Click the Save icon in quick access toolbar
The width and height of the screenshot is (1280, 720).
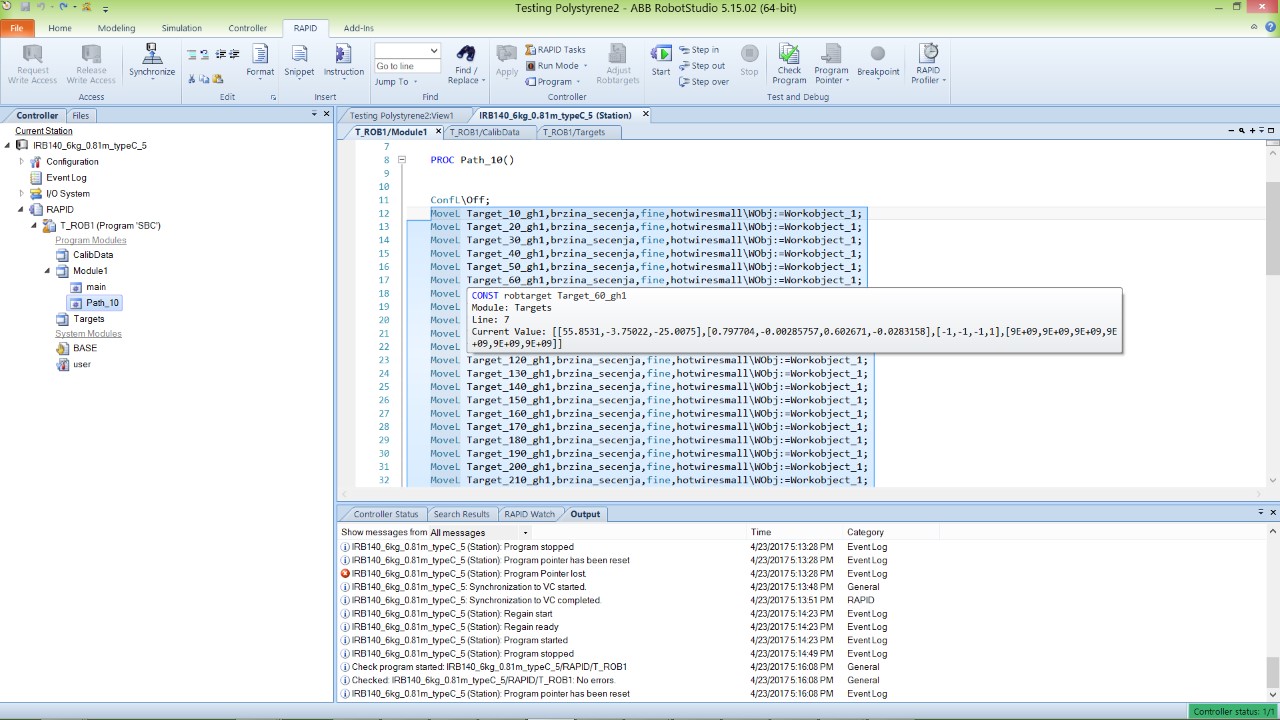coord(25,7)
